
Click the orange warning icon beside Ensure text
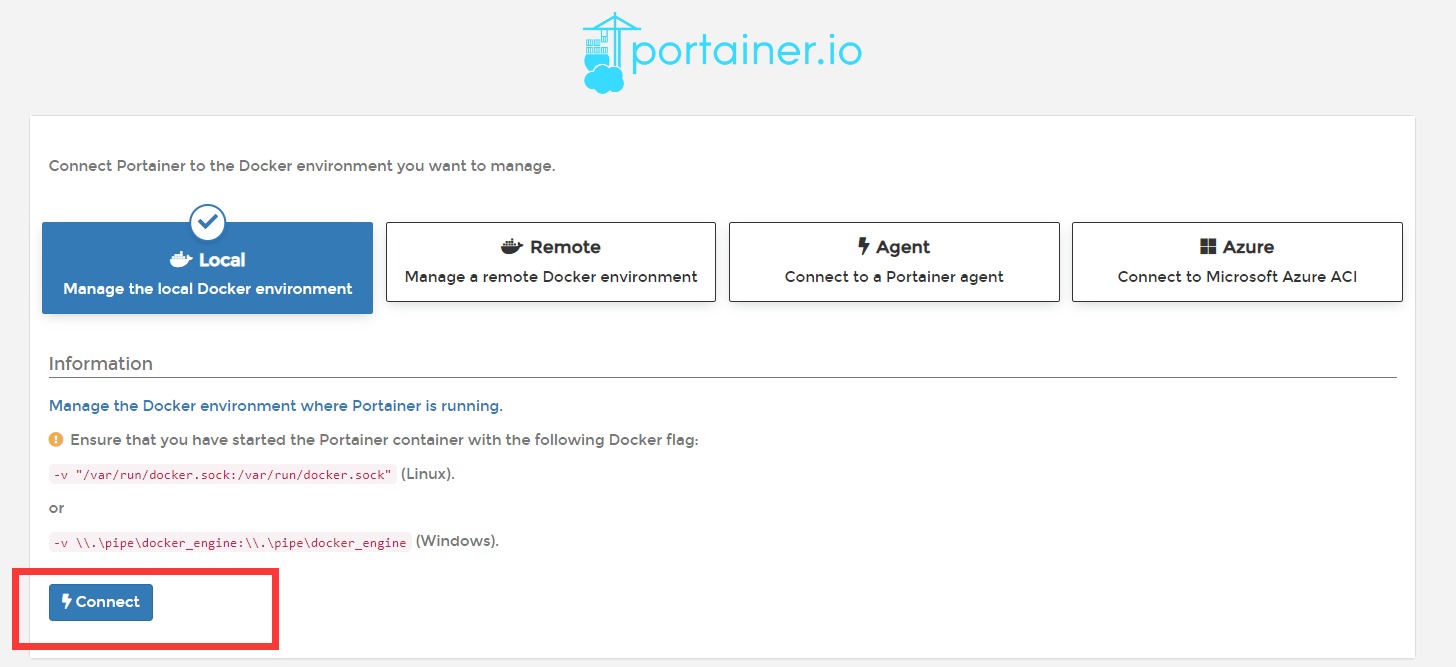pos(56,439)
